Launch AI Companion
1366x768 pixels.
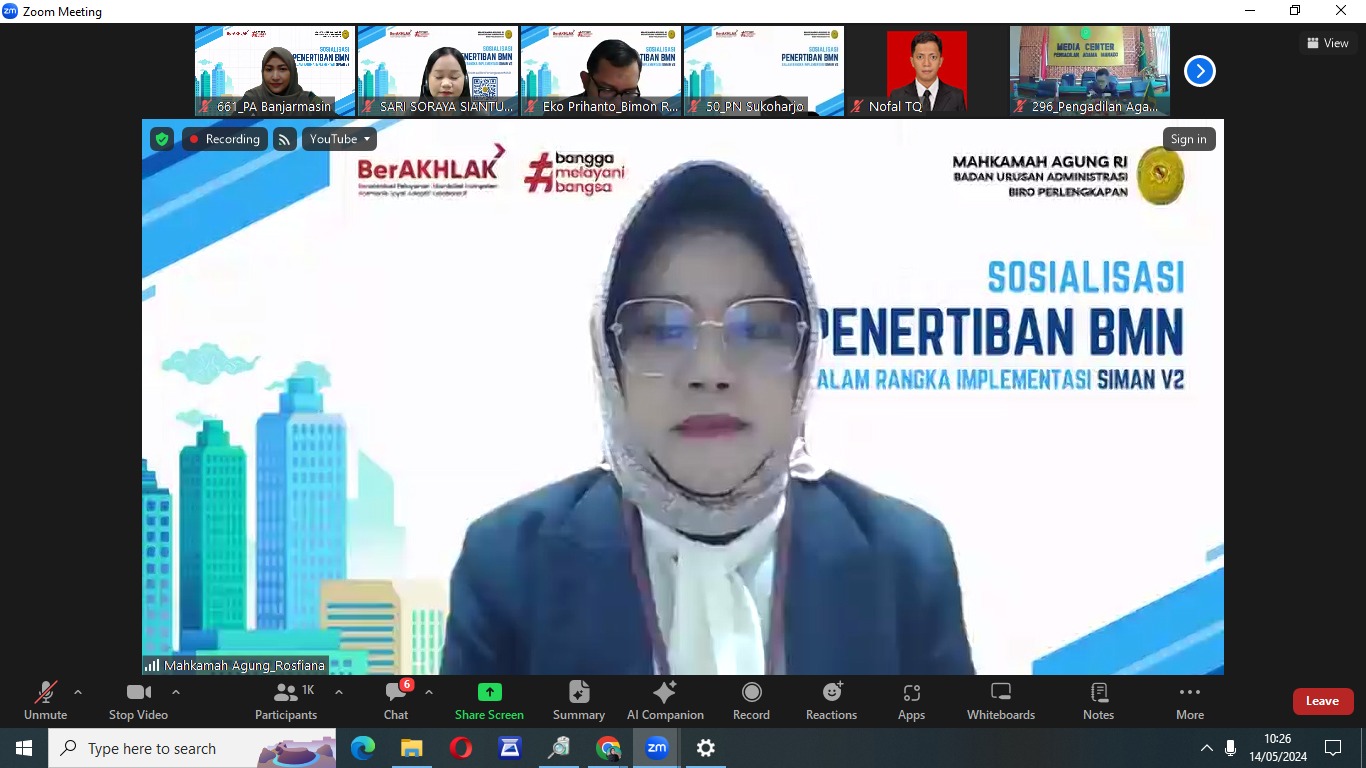[x=665, y=700]
